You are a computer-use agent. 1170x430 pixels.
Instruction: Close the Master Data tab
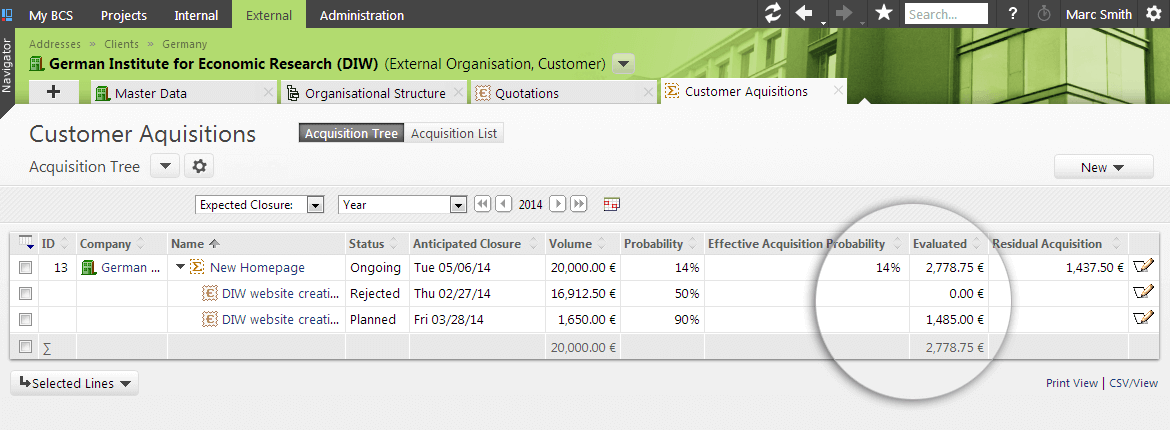[269, 93]
